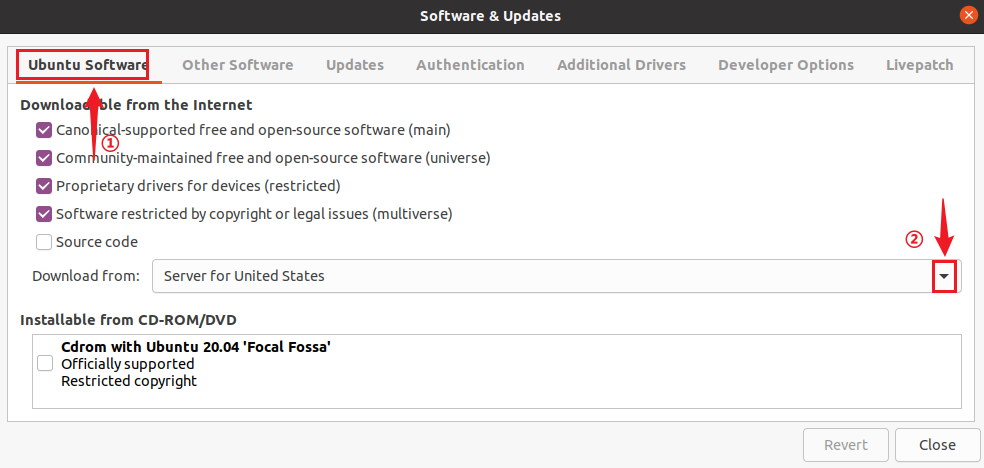Open the Developer Options tab
Image resolution: width=984 pixels, height=468 pixels.
pyautogui.click(x=785, y=65)
